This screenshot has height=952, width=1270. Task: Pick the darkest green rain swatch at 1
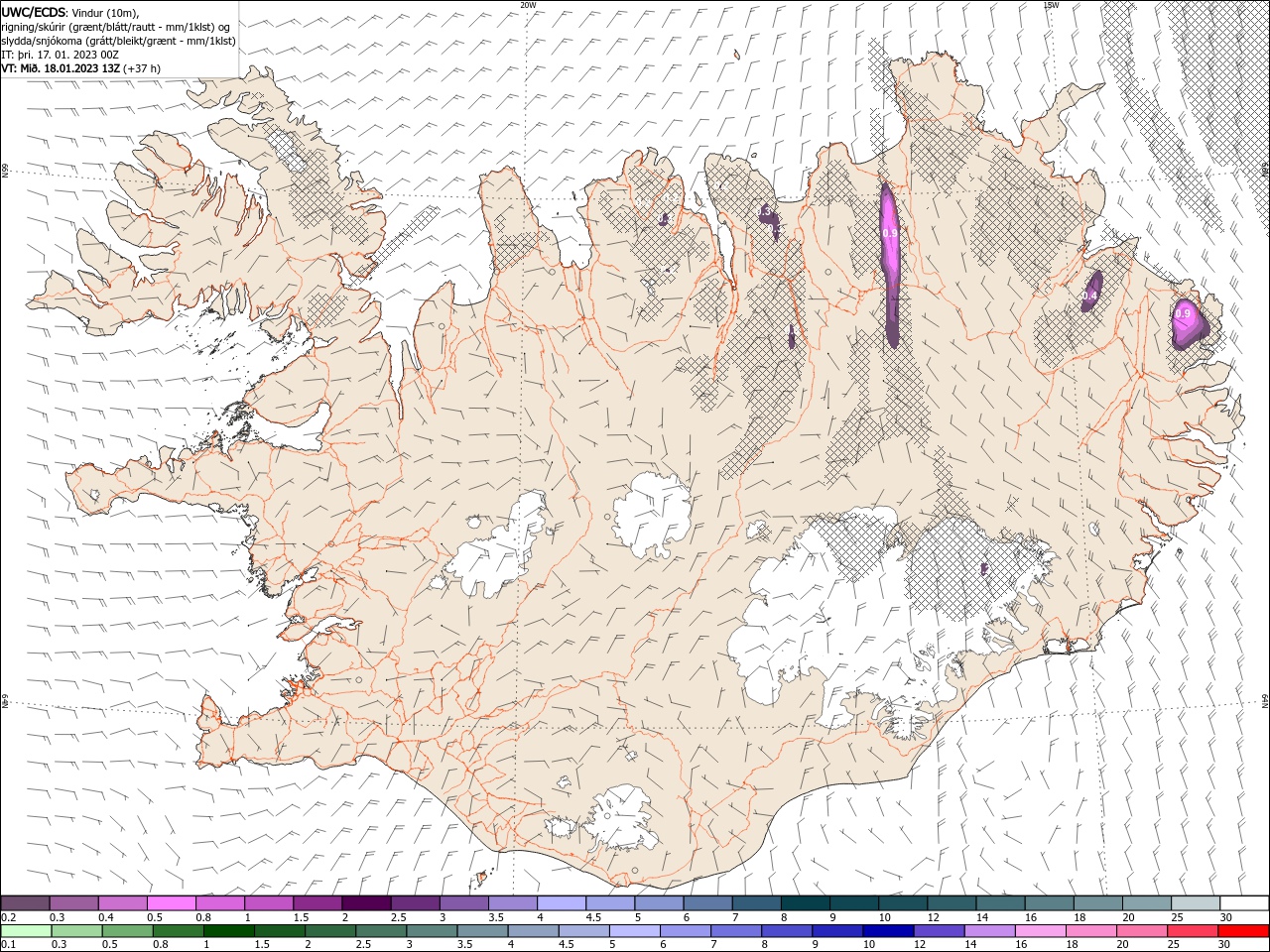228,931
